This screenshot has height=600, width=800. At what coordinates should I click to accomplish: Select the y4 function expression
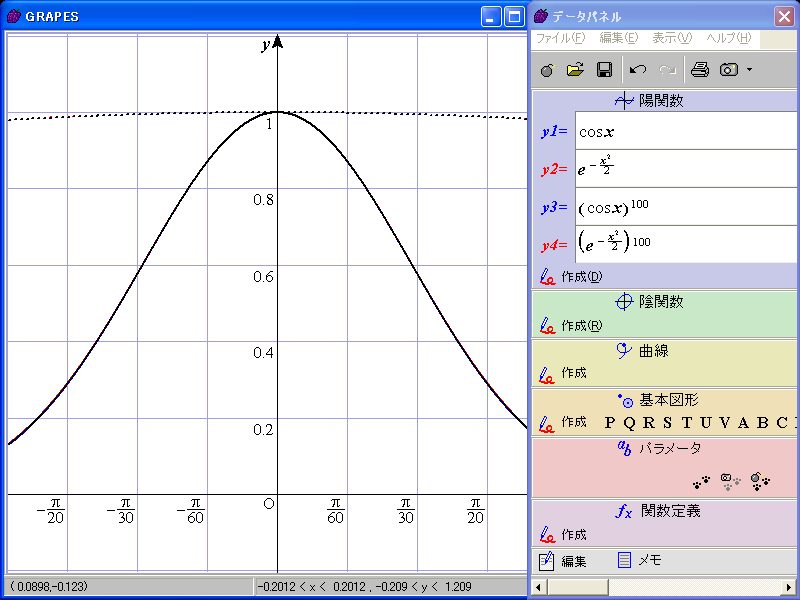685,243
